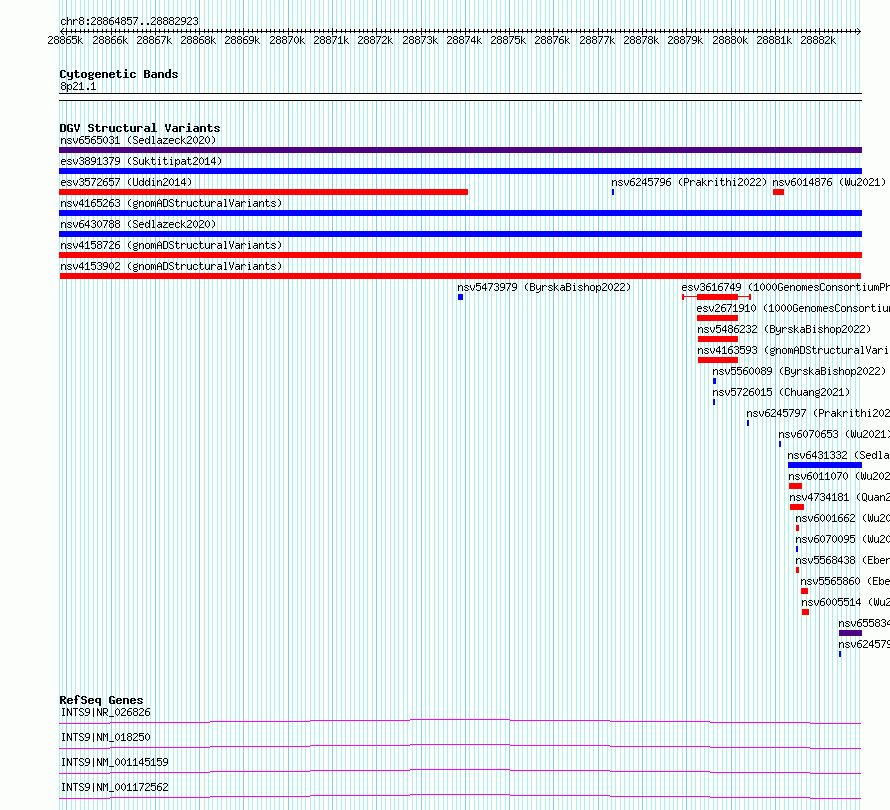
Task: Click the 28882k ruler position
Action: pyautogui.click(x=818, y=41)
